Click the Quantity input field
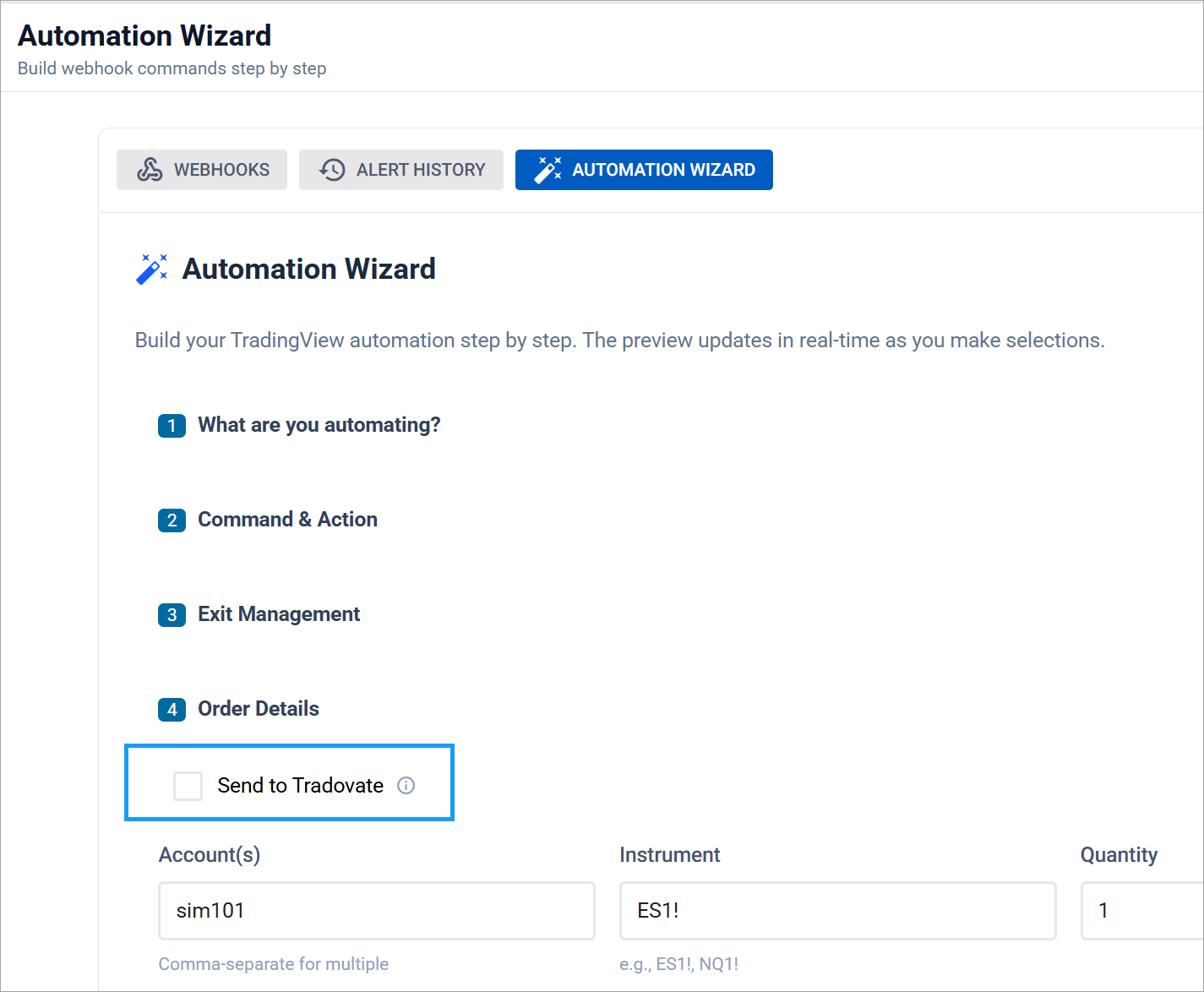 1142,911
